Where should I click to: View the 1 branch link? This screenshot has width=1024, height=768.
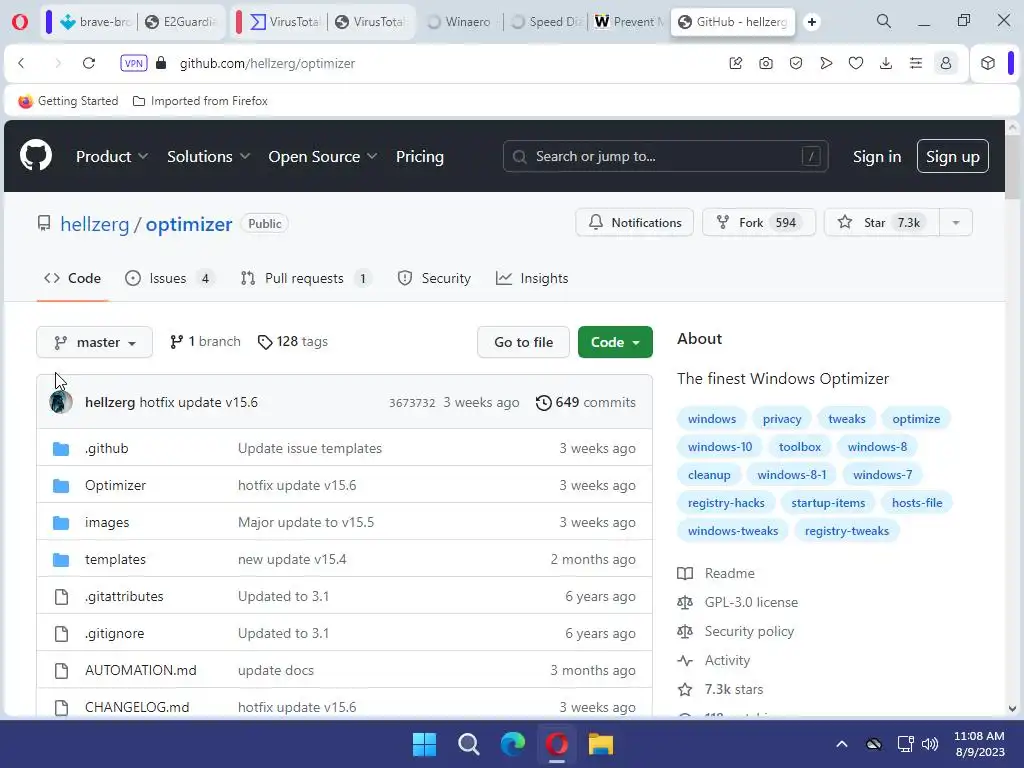(x=205, y=342)
